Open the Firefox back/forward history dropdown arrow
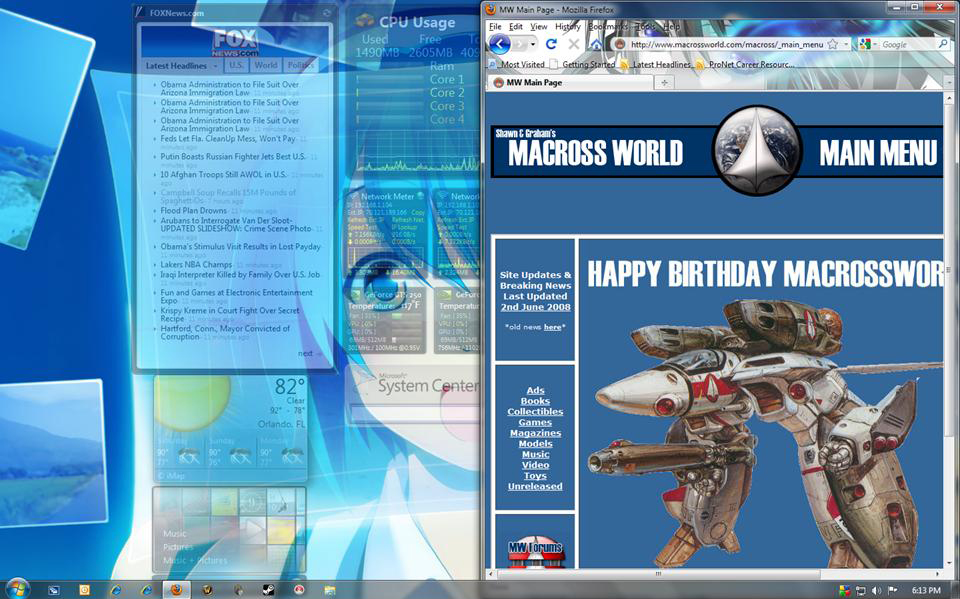This screenshot has width=960, height=599. click(533, 44)
